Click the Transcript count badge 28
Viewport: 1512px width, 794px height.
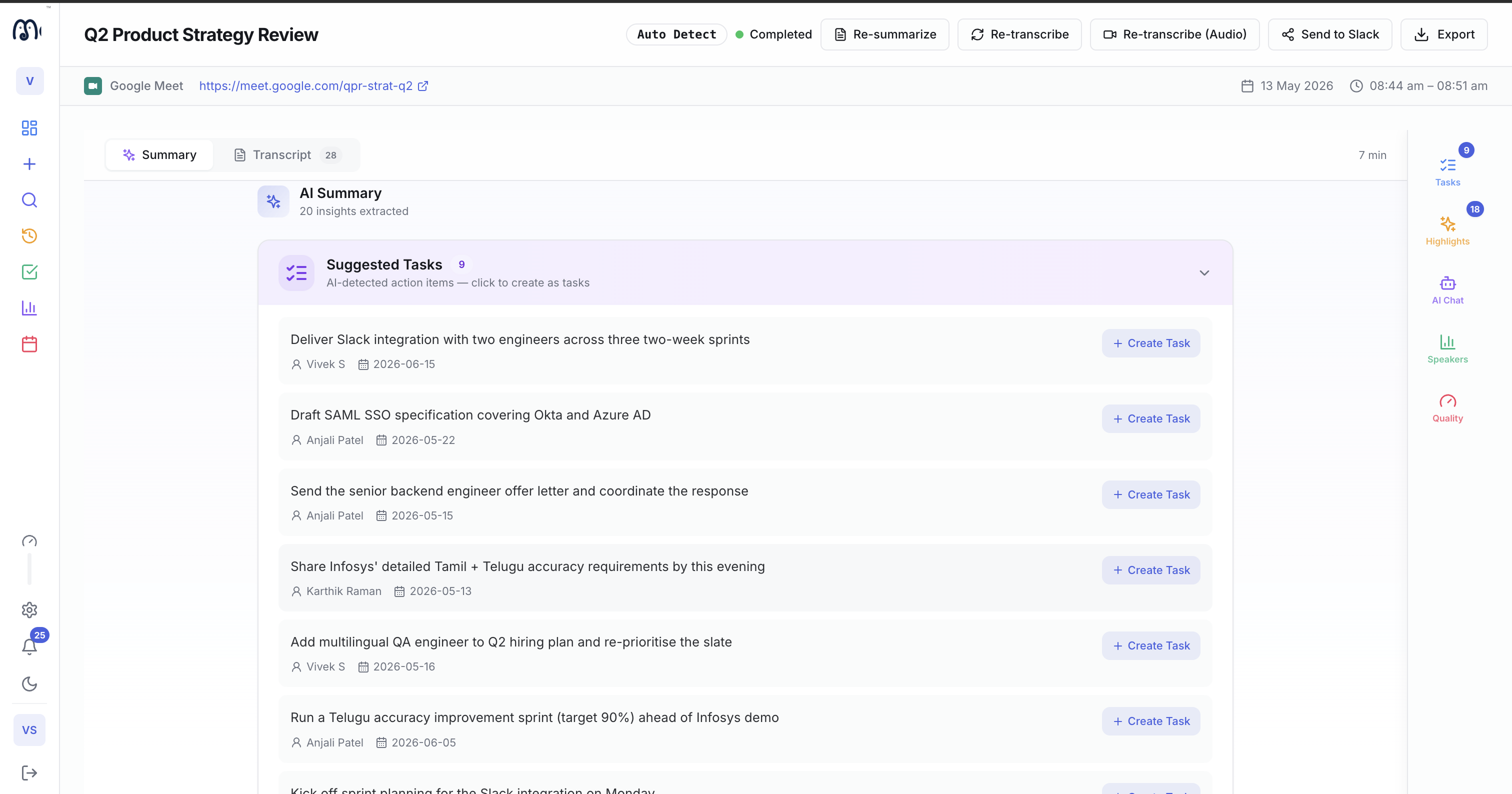point(330,155)
